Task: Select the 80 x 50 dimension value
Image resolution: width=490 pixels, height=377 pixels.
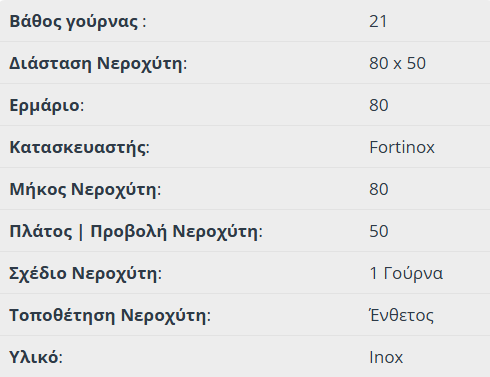Action: [x=397, y=63]
